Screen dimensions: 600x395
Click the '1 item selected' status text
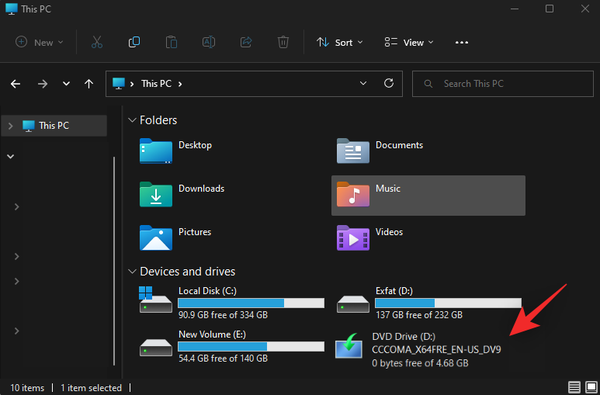pos(91,388)
